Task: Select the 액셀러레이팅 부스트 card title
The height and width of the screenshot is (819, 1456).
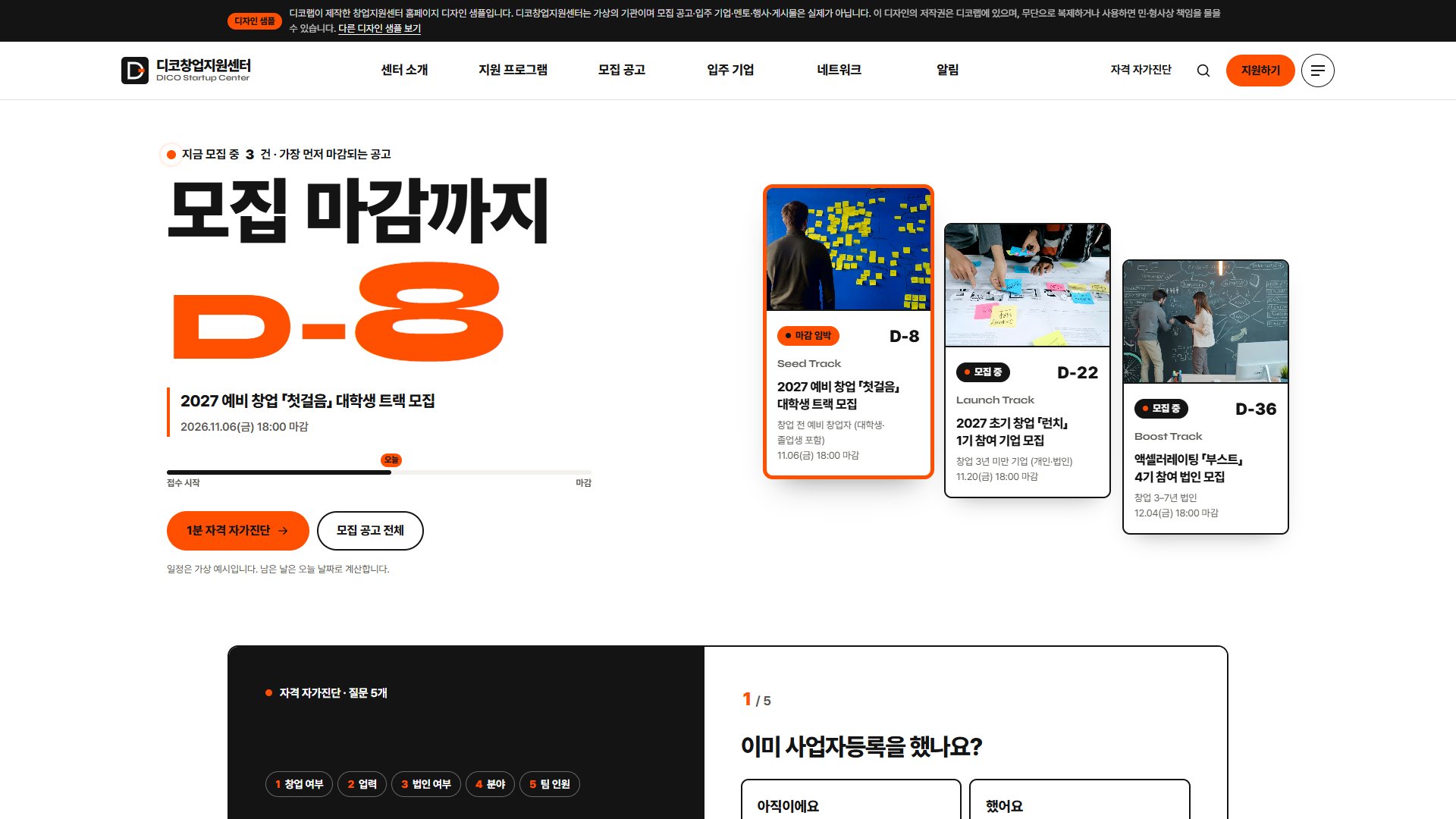Action: 1188,468
